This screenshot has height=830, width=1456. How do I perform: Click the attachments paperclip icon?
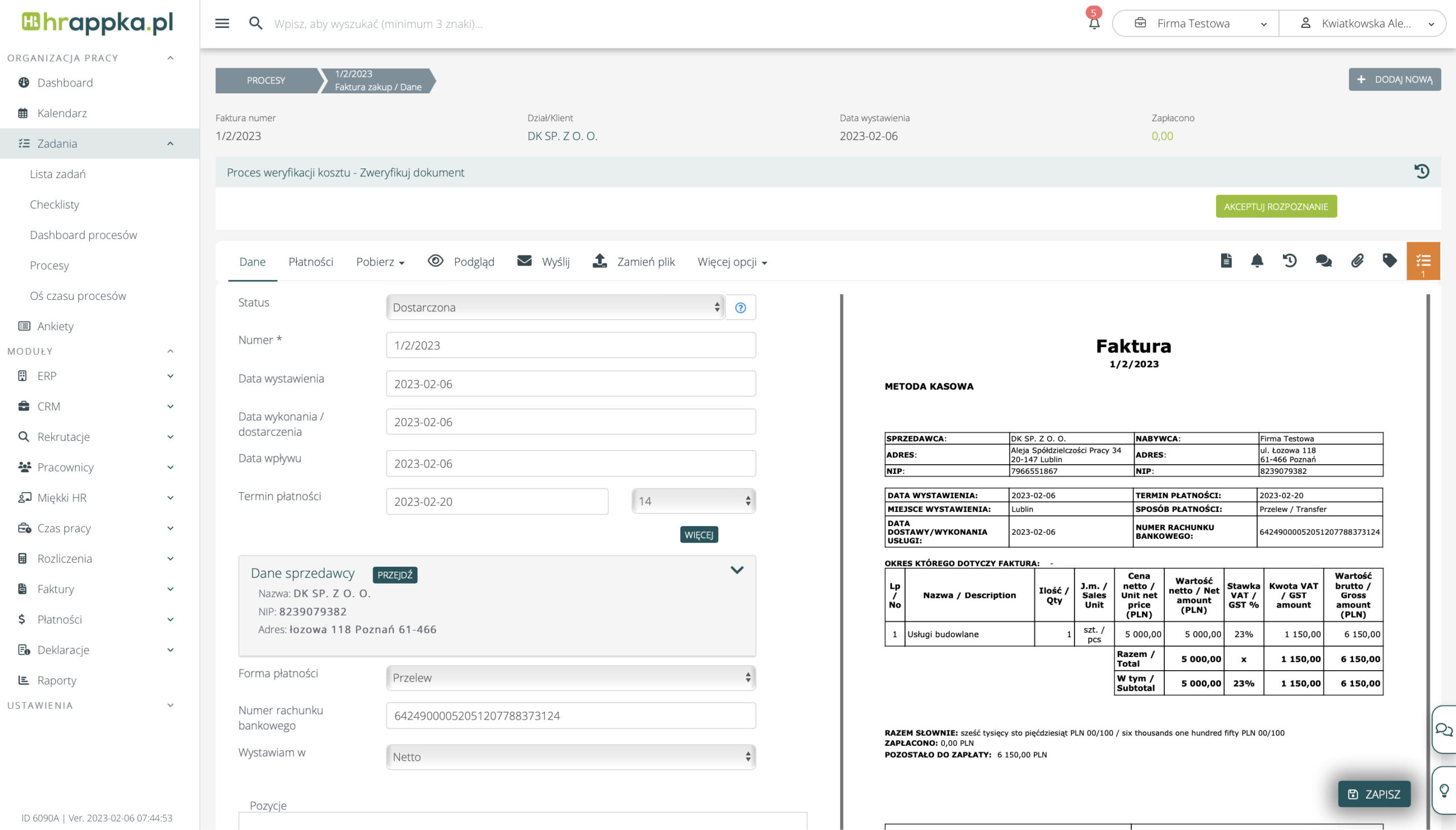pyautogui.click(x=1358, y=261)
